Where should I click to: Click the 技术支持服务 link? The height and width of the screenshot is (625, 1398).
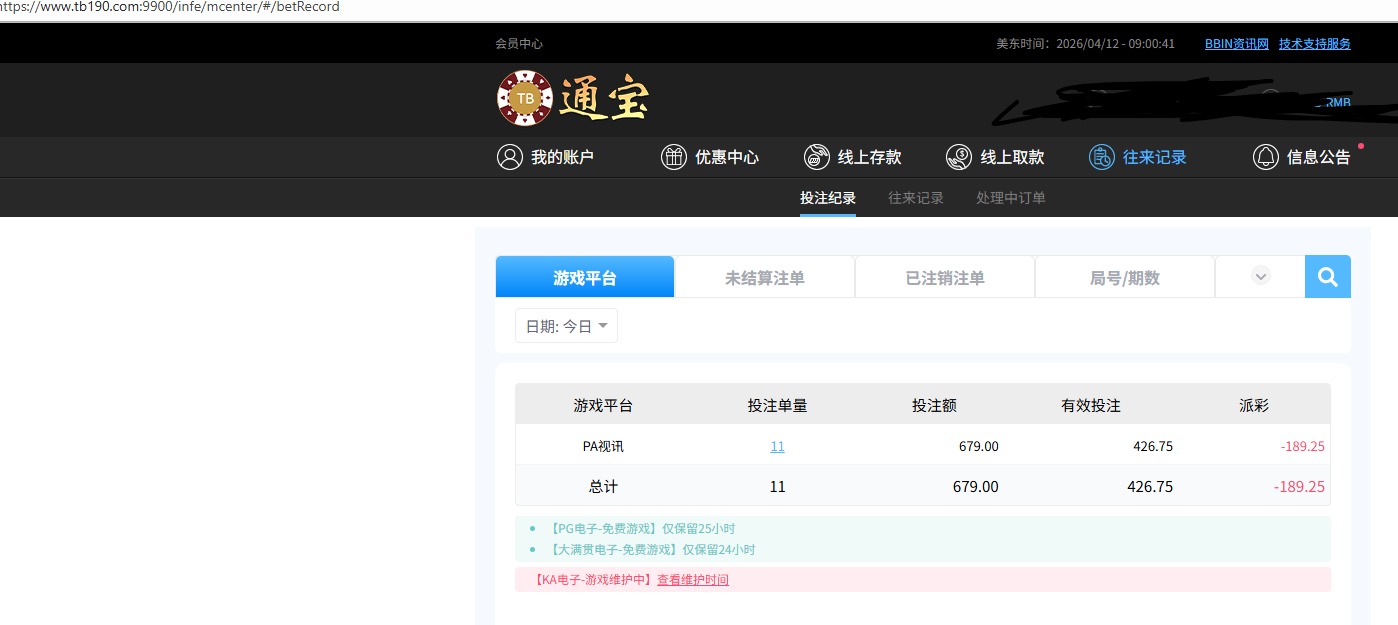[x=1314, y=44]
